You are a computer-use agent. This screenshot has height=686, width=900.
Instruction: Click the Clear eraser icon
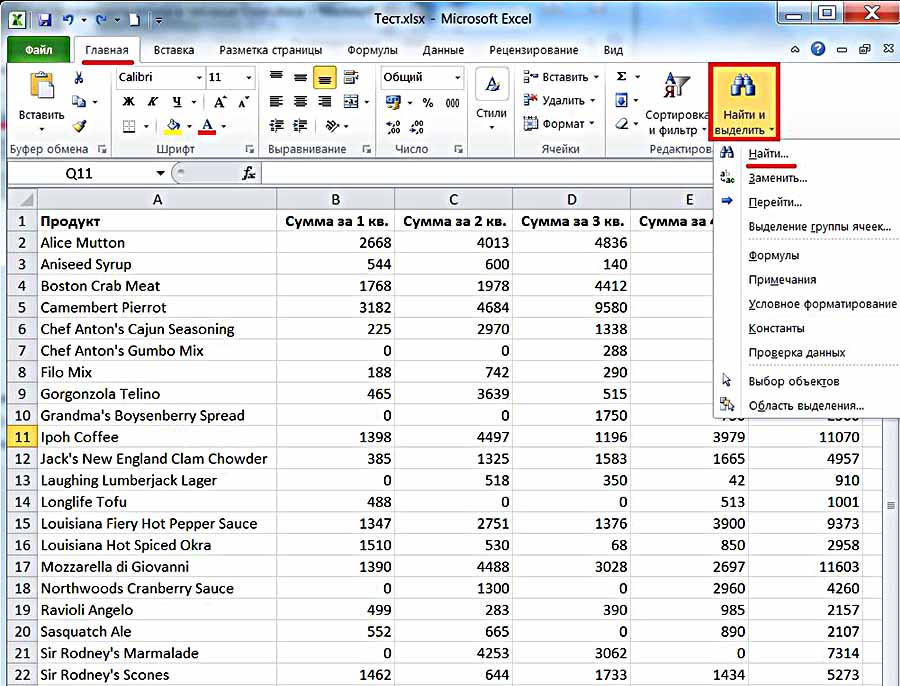(622, 124)
